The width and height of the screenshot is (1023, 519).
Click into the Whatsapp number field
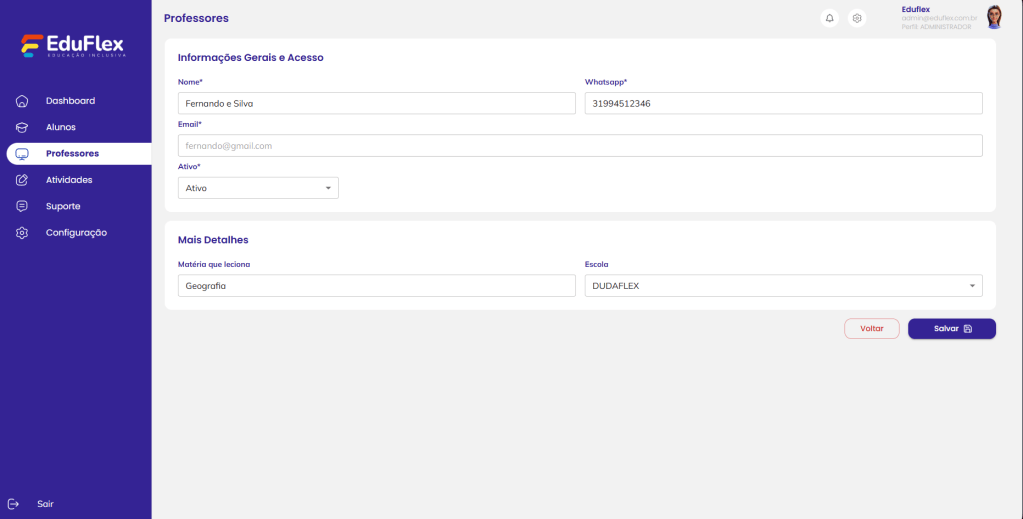(x=783, y=103)
